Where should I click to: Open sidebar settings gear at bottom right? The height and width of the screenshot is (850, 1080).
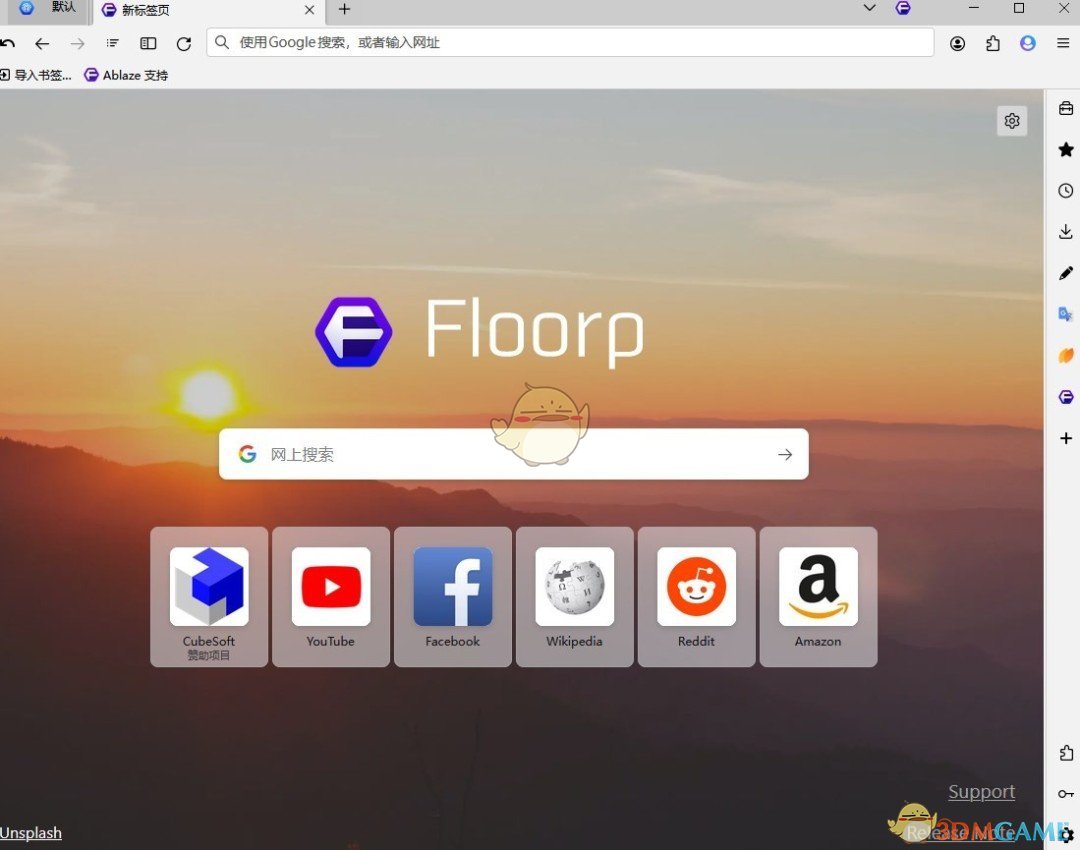tap(1065, 835)
